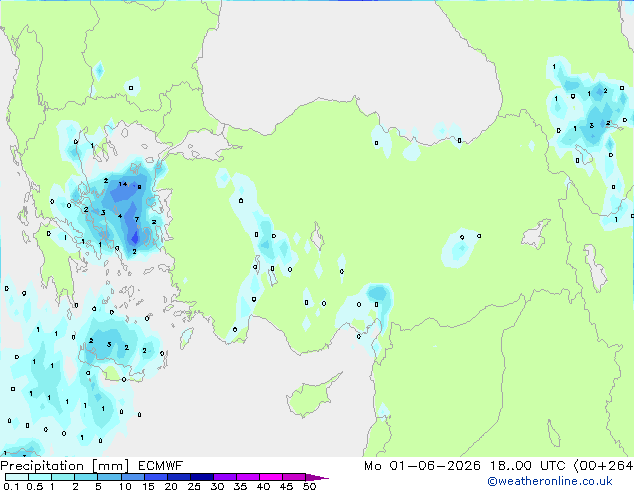Select the 0.5 to 1 mm legend swatch
This screenshot has height=490, width=634.
tap(40, 477)
